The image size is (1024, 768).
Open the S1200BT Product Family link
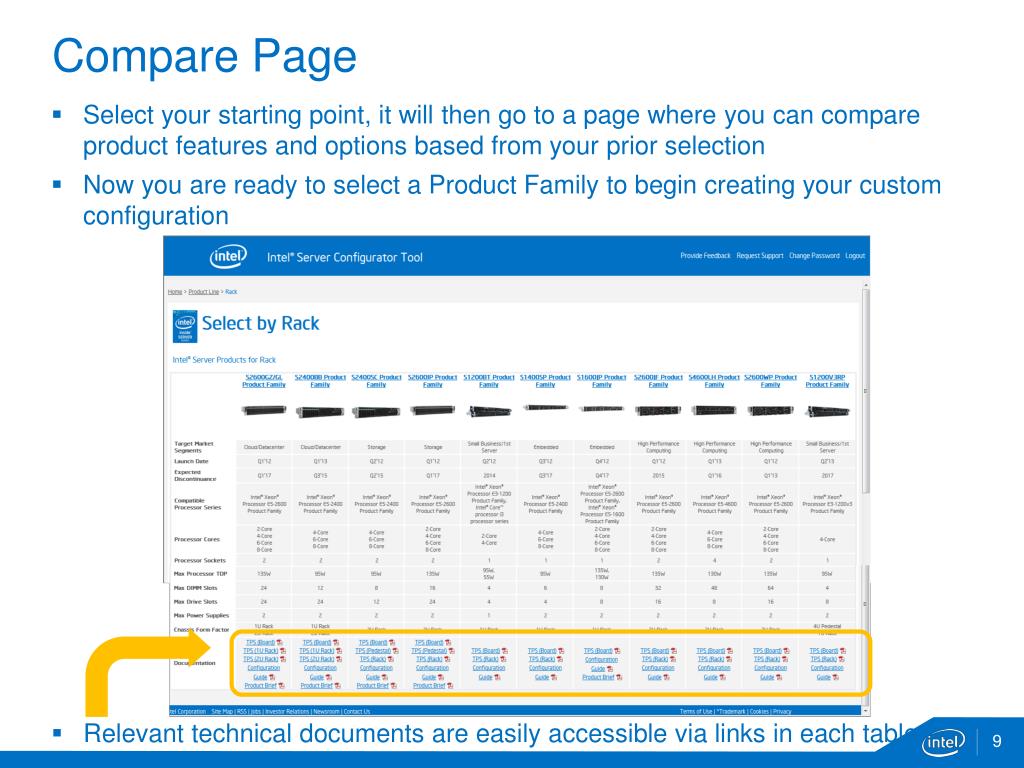[x=489, y=381]
